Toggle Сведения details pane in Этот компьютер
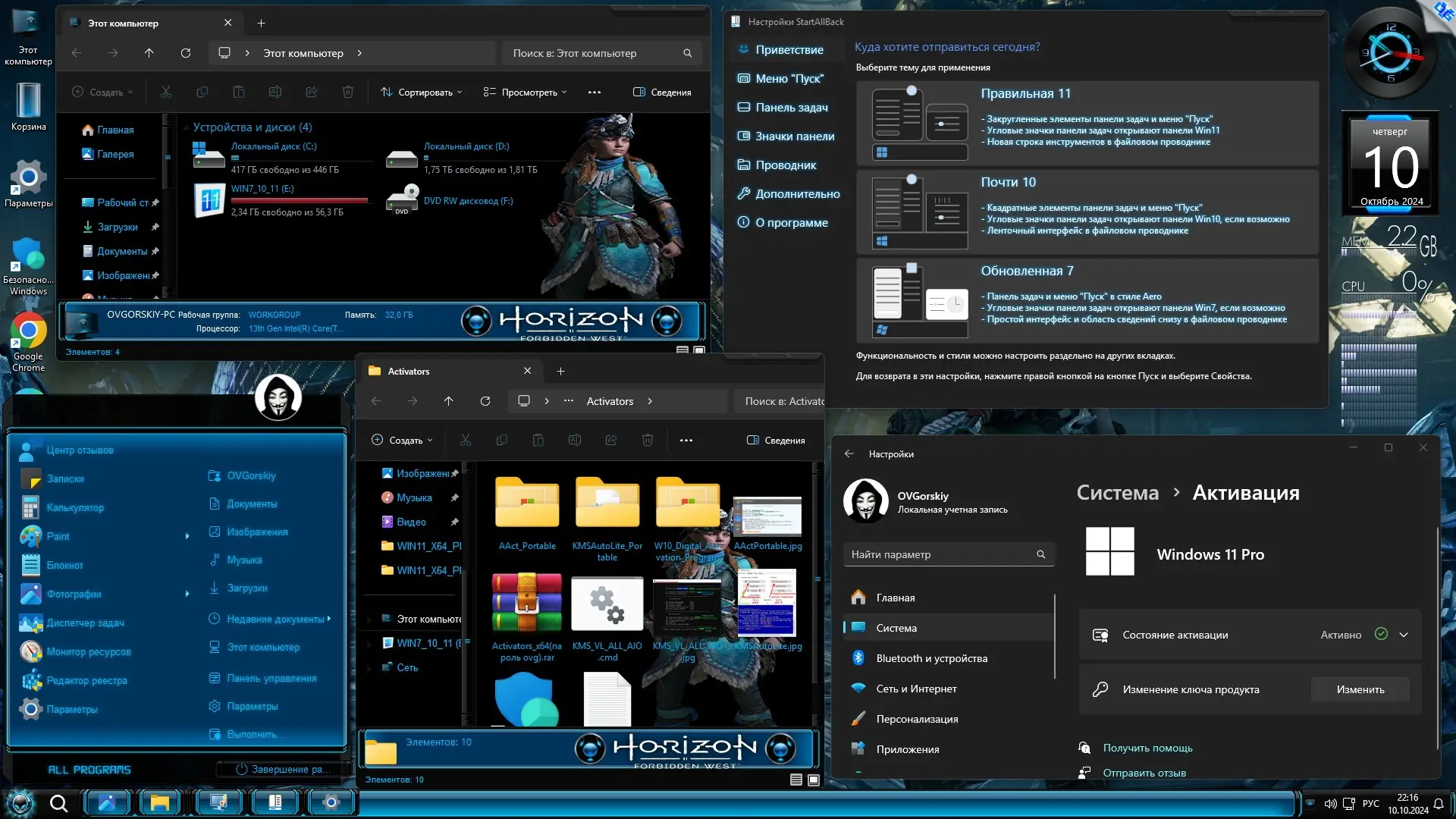Image resolution: width=1456 pixels, height=819 pixels. [x=662, y=93]
